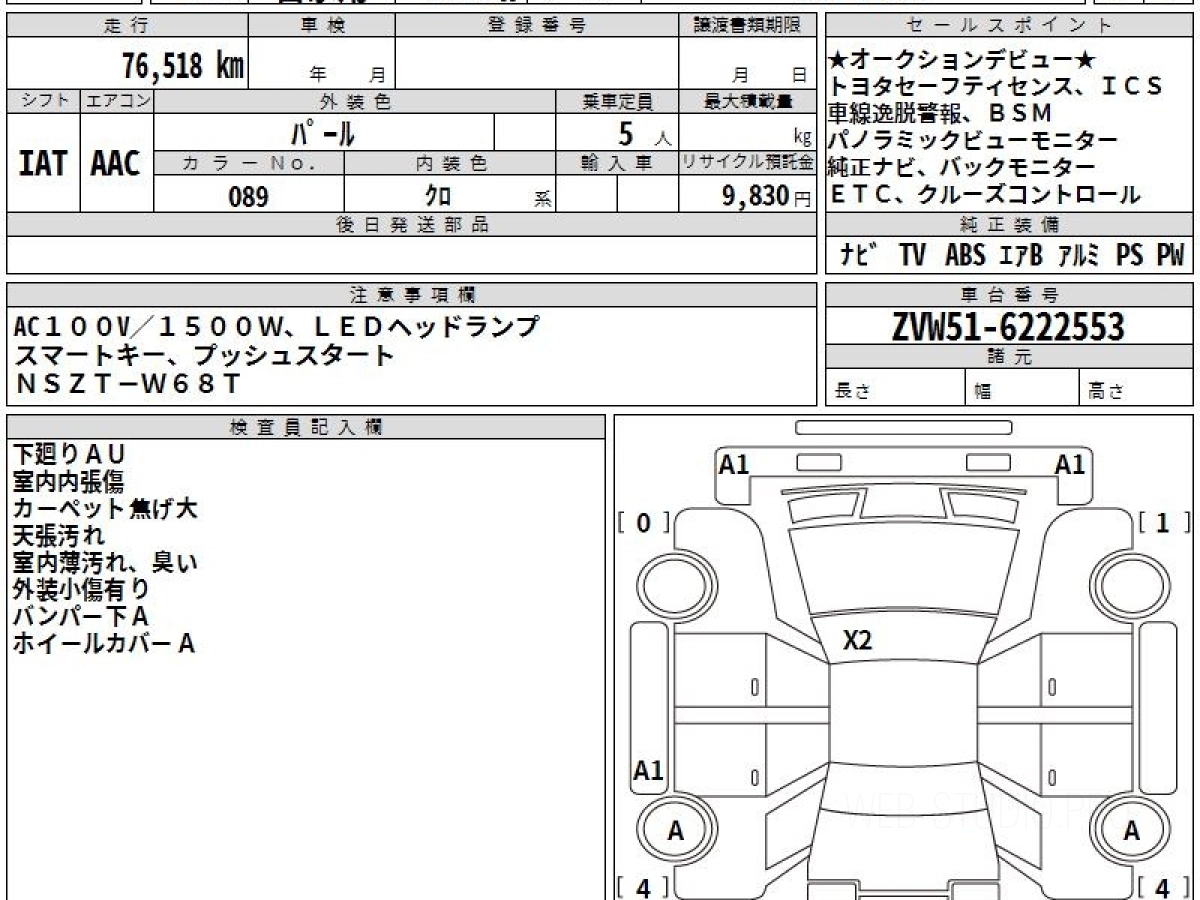1200x900 pixels.
Task: Select the 走行 column header
Action: click(x=127, y=26)
